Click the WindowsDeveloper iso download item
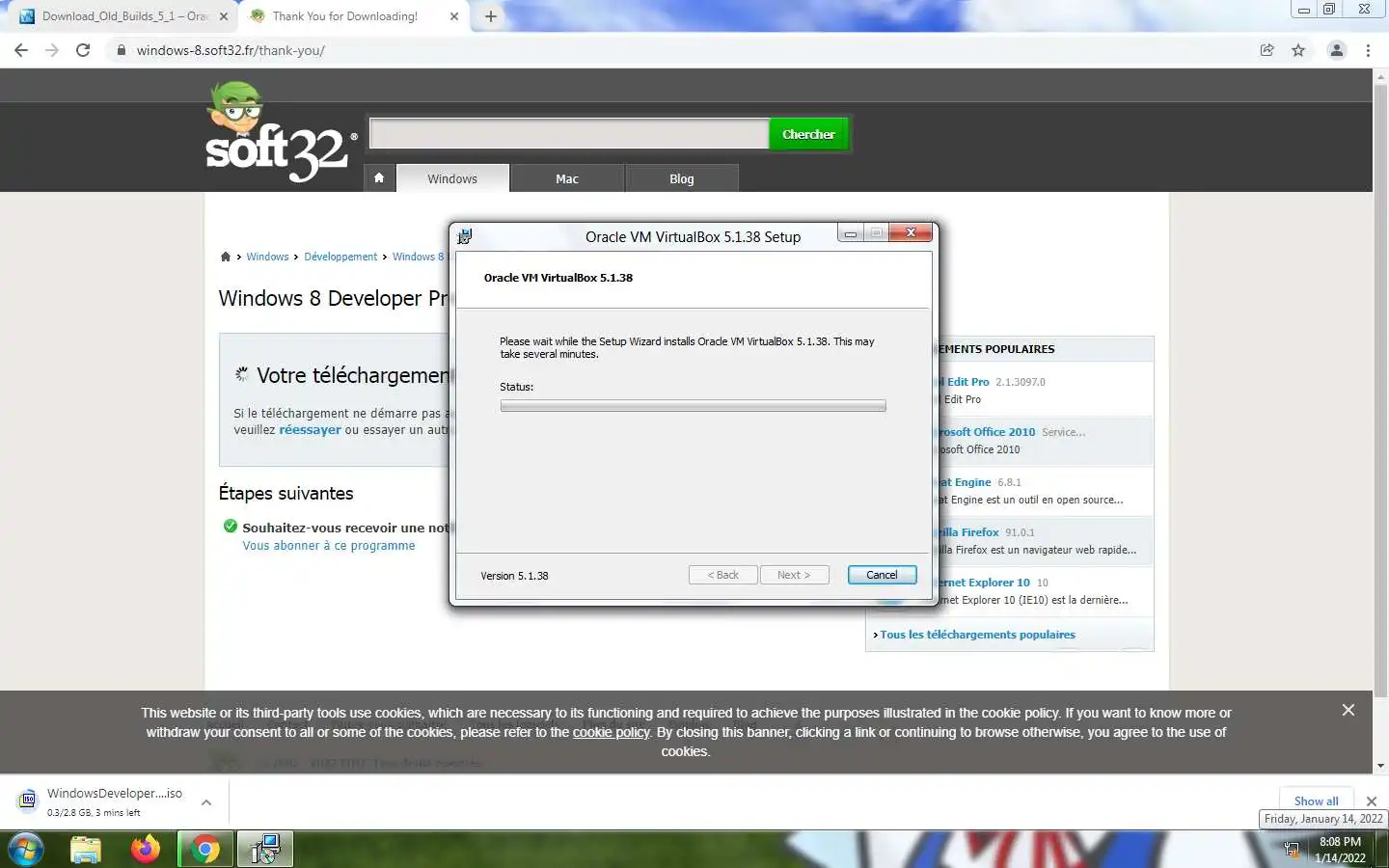Image resolution: width=1389 pixels, height=868 pixels. 114,801
